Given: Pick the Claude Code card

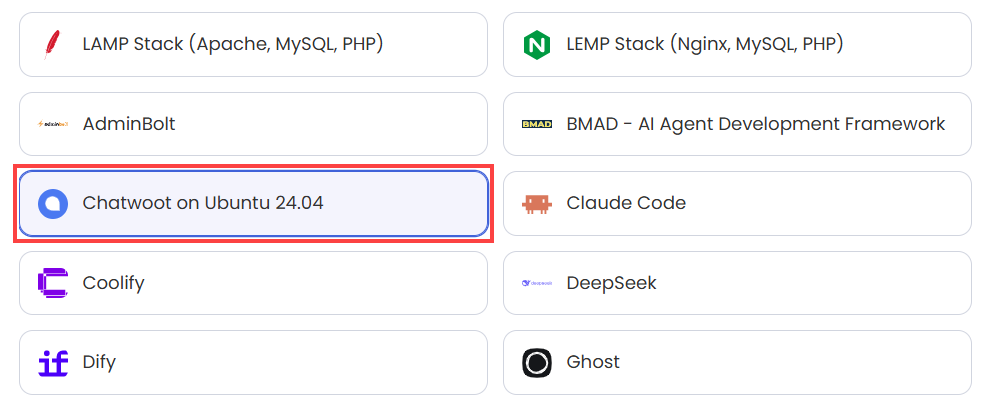Looking at the screenshot, I should point(737,204).
